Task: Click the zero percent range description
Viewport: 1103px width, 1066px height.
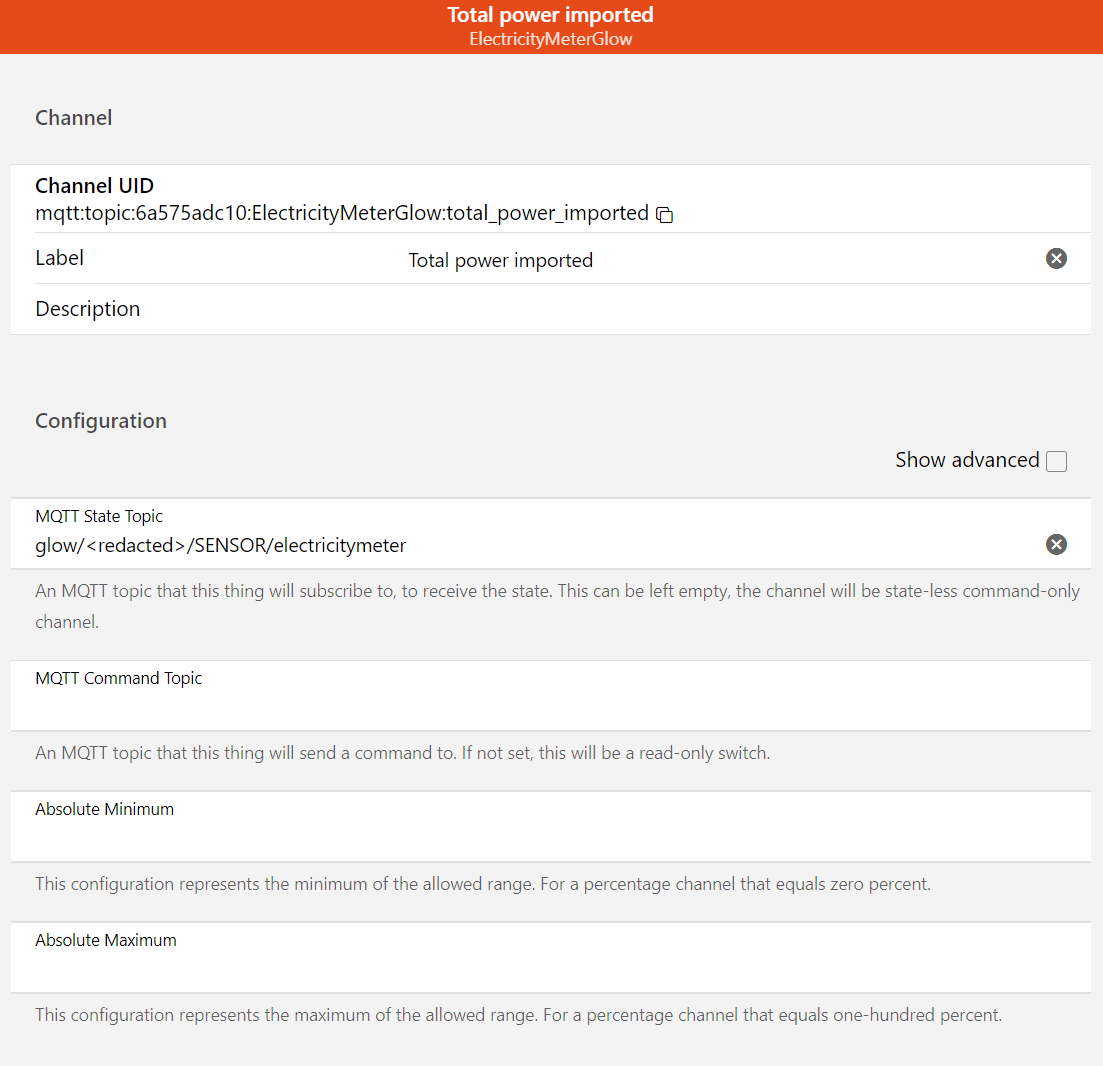Action: tap(483, 884)
